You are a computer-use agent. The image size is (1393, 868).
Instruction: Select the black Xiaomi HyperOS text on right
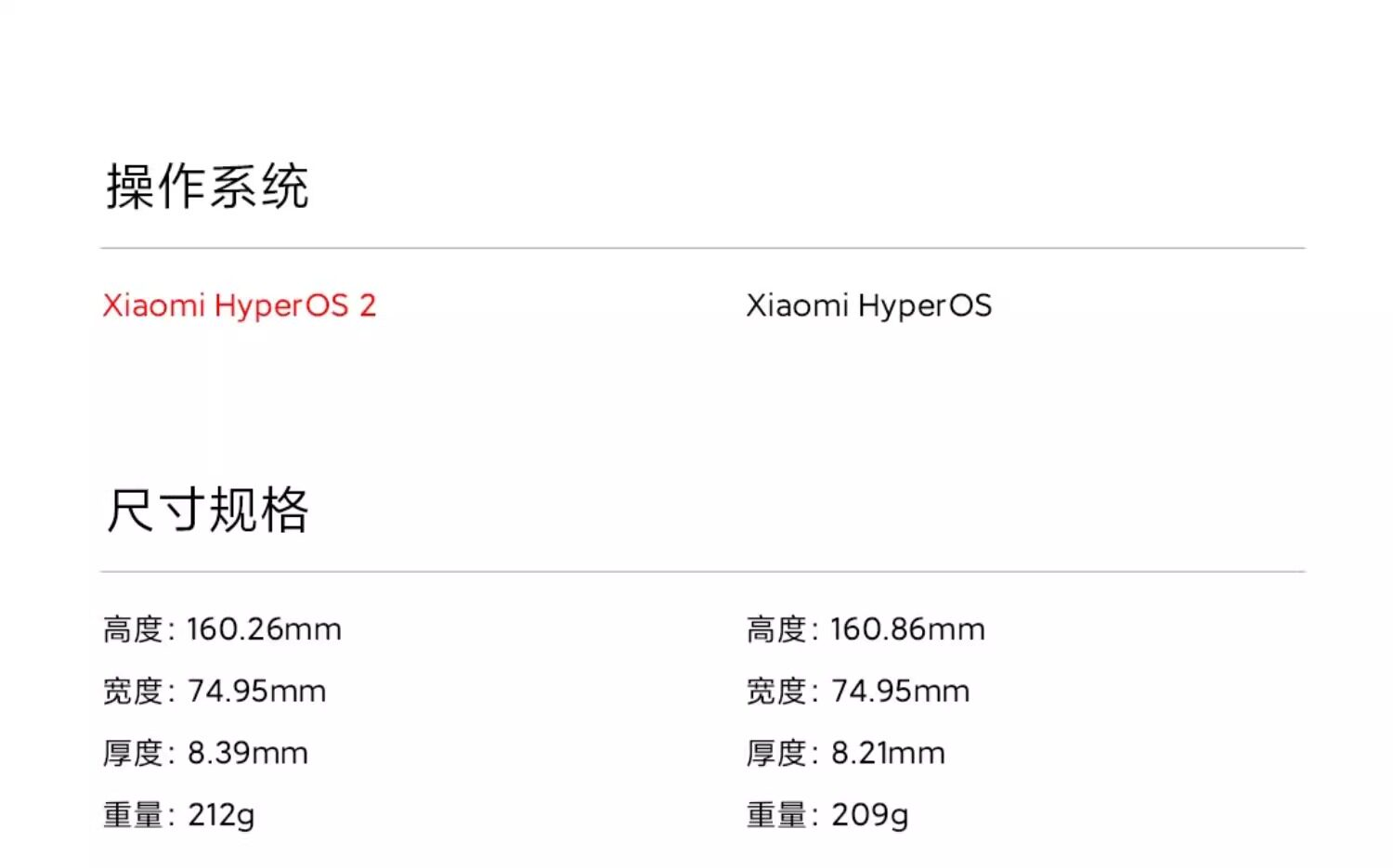click(868, 305)
